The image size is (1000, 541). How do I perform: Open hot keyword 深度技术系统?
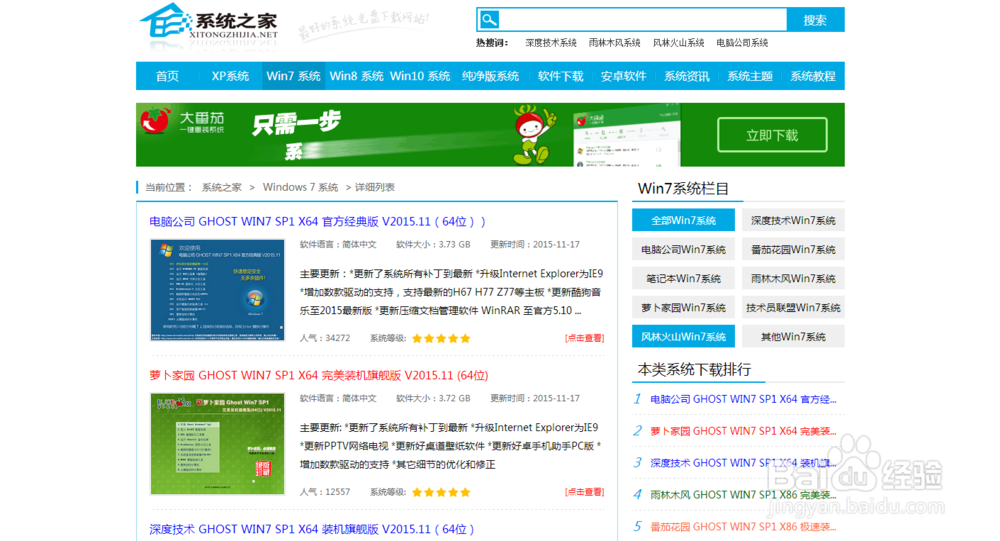pos(551,43)
